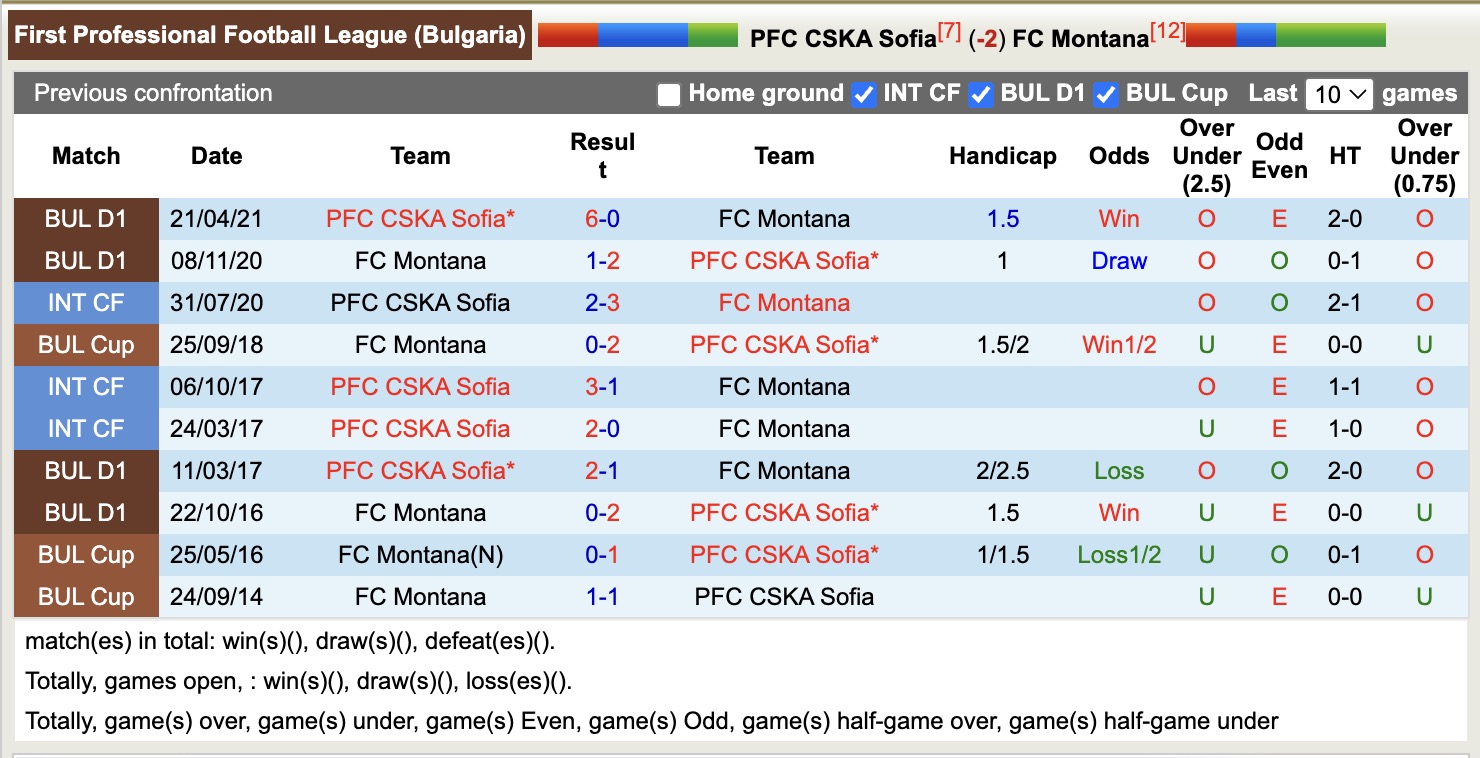Click the league title banner for Bulgaria

(270, 33)
